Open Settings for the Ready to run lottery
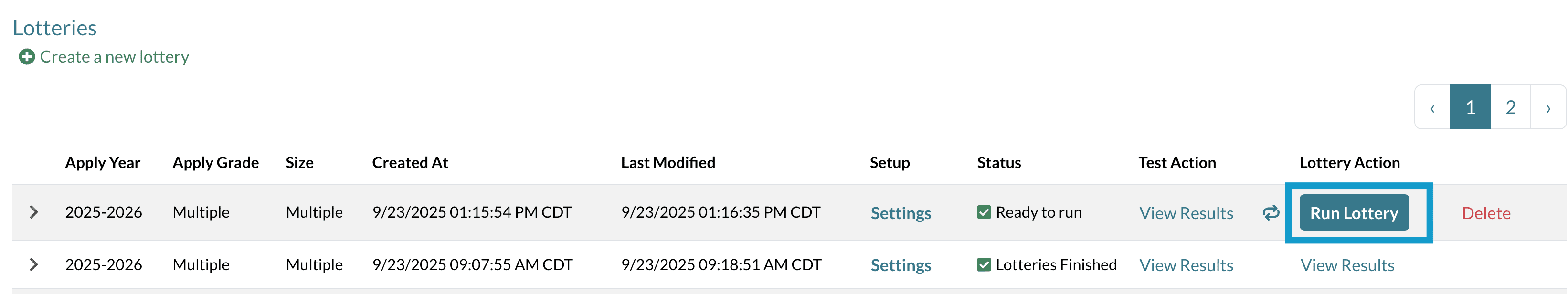 (900, 213)
